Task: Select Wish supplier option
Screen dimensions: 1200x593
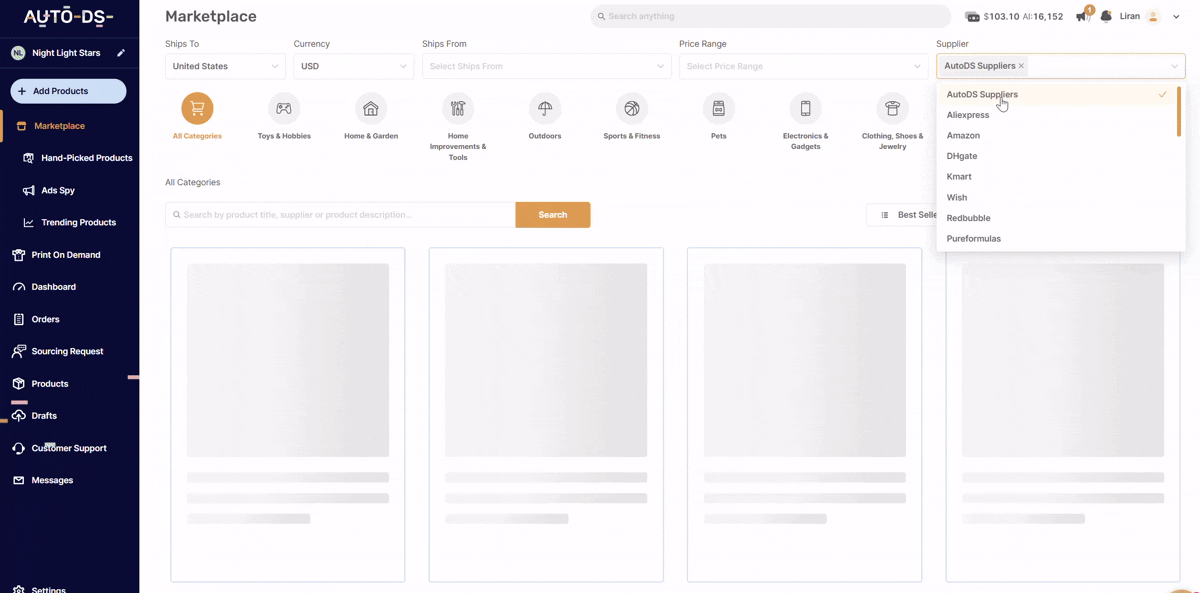Action: click(1056, 197)
